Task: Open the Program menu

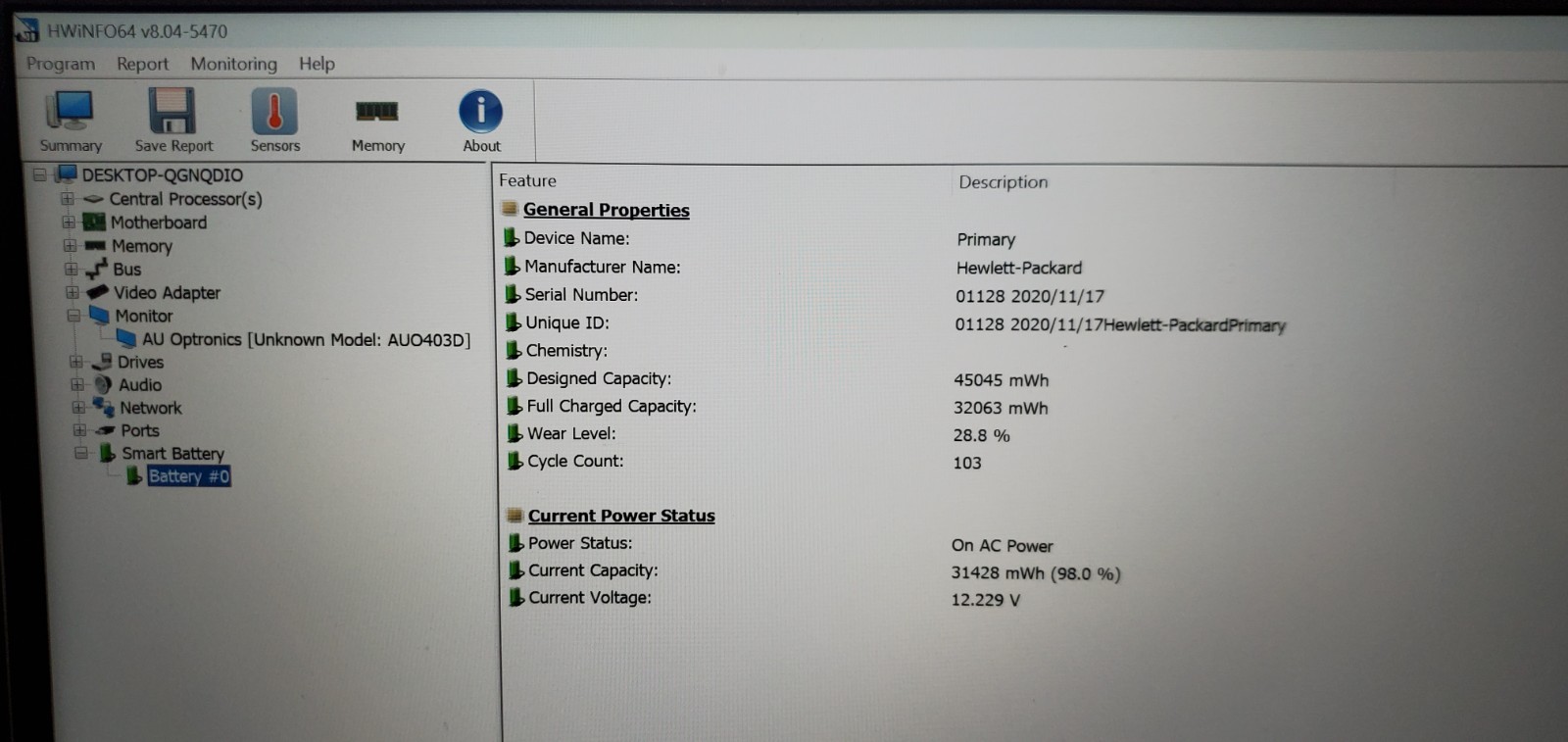Action: point(61,64)
